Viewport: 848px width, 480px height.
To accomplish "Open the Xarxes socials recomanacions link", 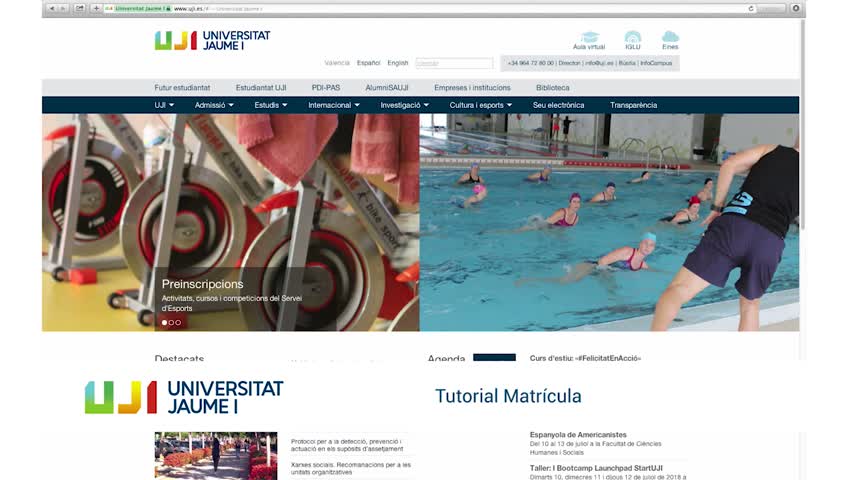I will click(x=351, y=468).
